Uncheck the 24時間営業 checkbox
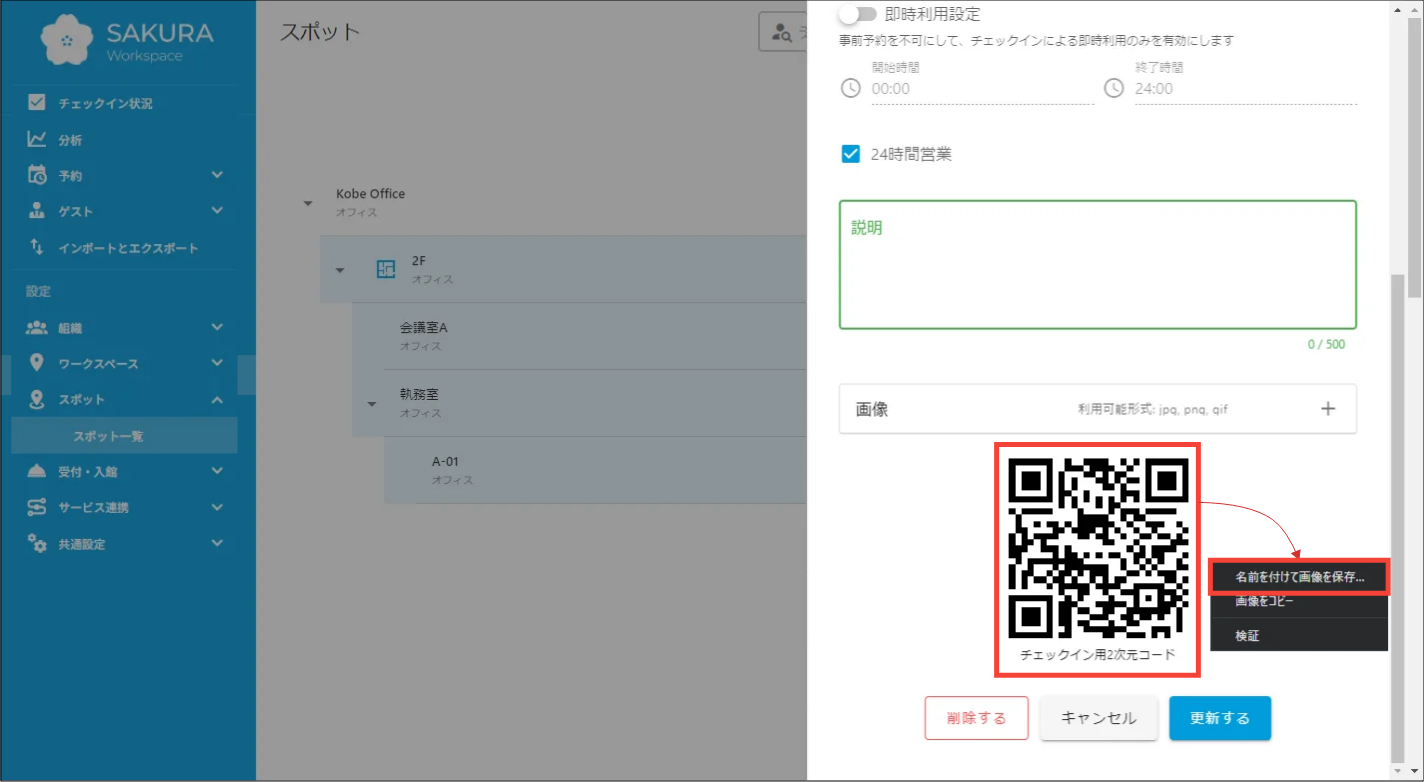 851,154
